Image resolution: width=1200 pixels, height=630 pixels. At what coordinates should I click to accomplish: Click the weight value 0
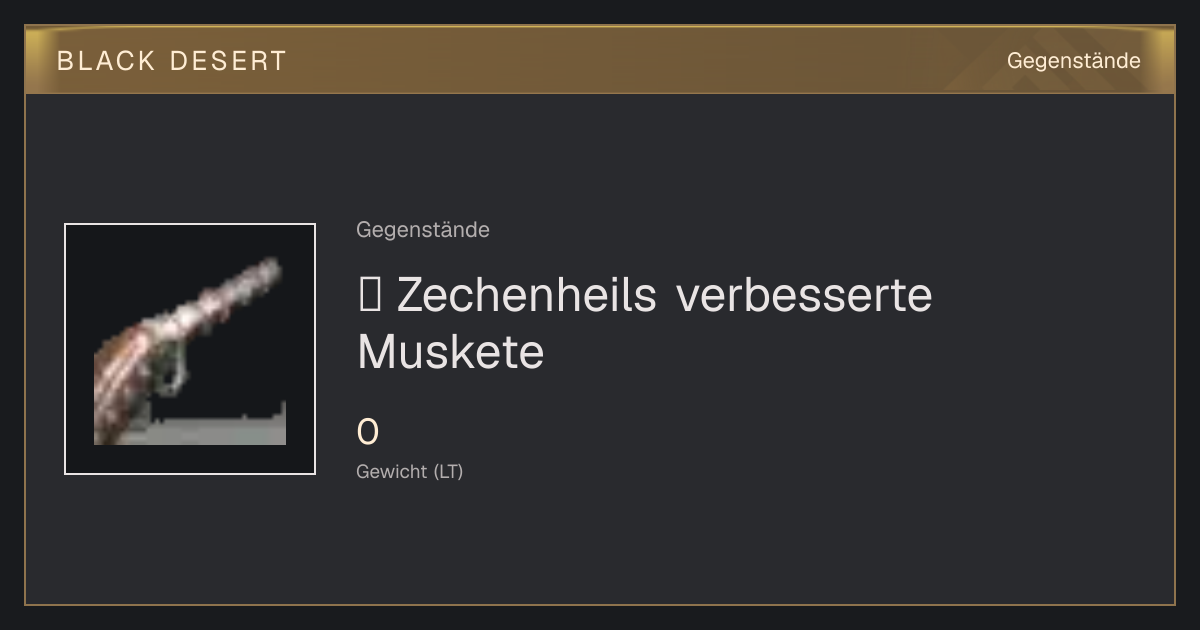(x=368, y=432)
